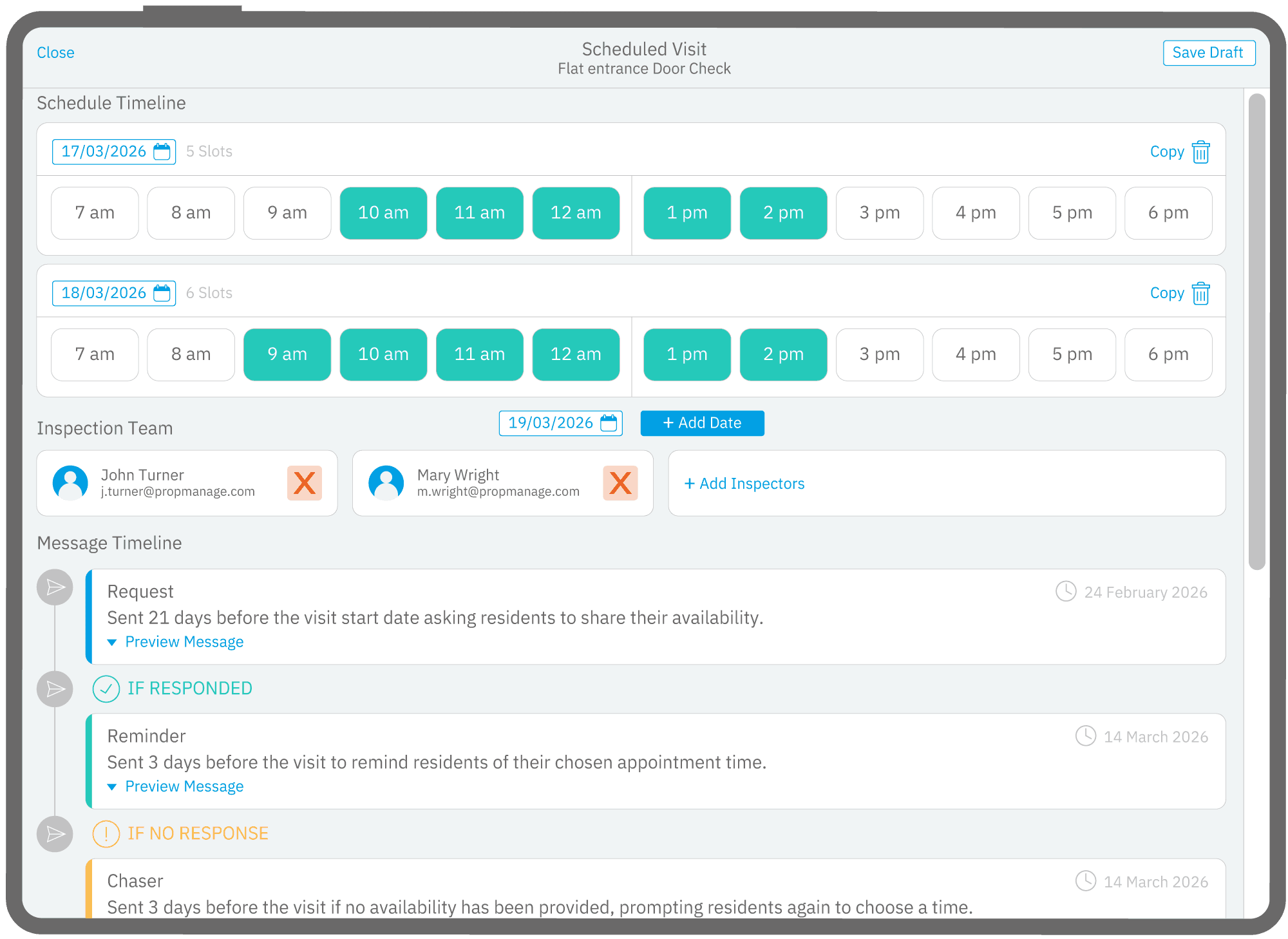Toggle 9 am slot on 17/03/2026
The height and width of the screenshot is (939, 1288).
coord(287,213)
